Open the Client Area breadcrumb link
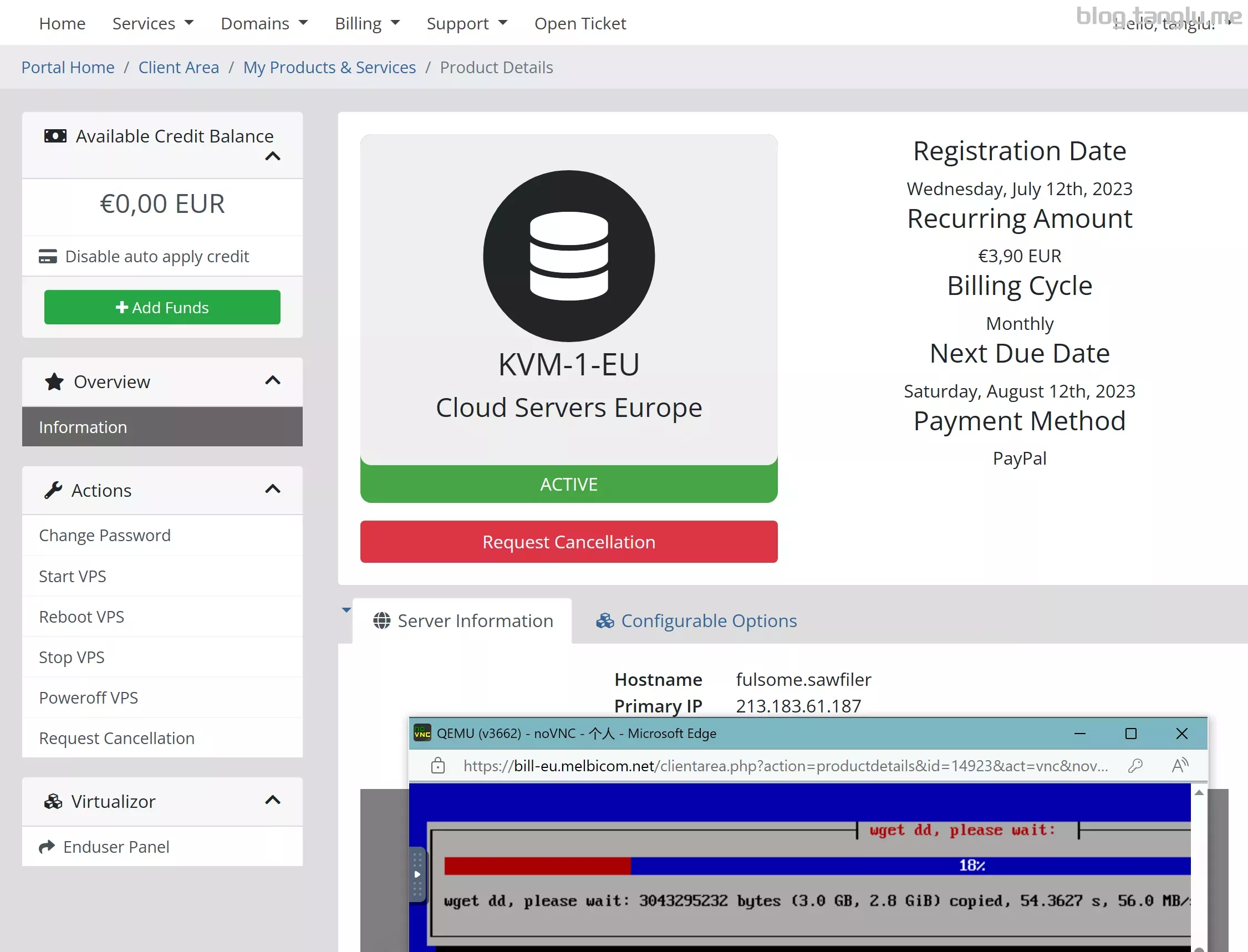The image size is (1248, 952). pos(179,67)
